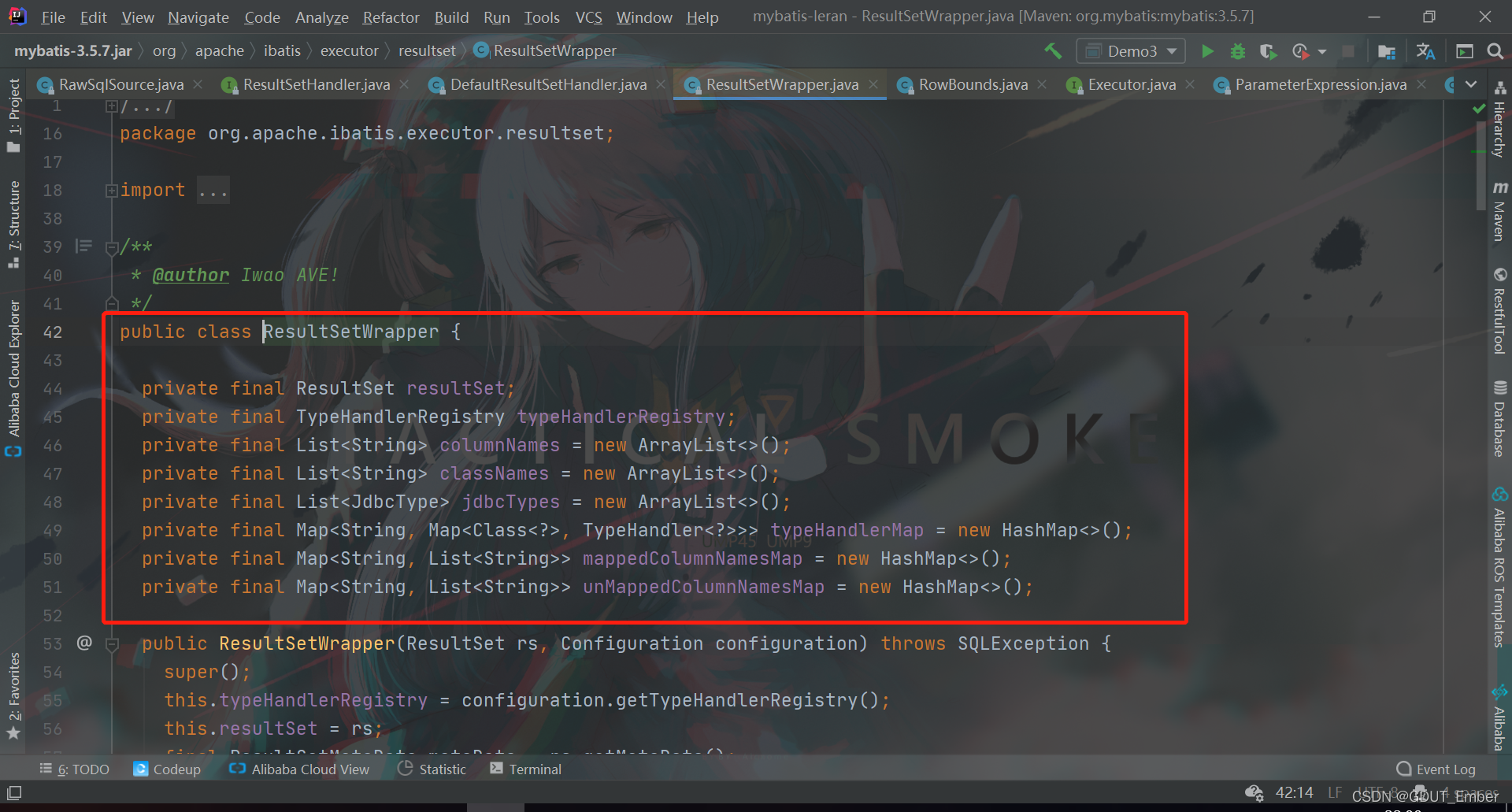
Task: Click the executor breadcrumb segment
Action: [350, 51]
